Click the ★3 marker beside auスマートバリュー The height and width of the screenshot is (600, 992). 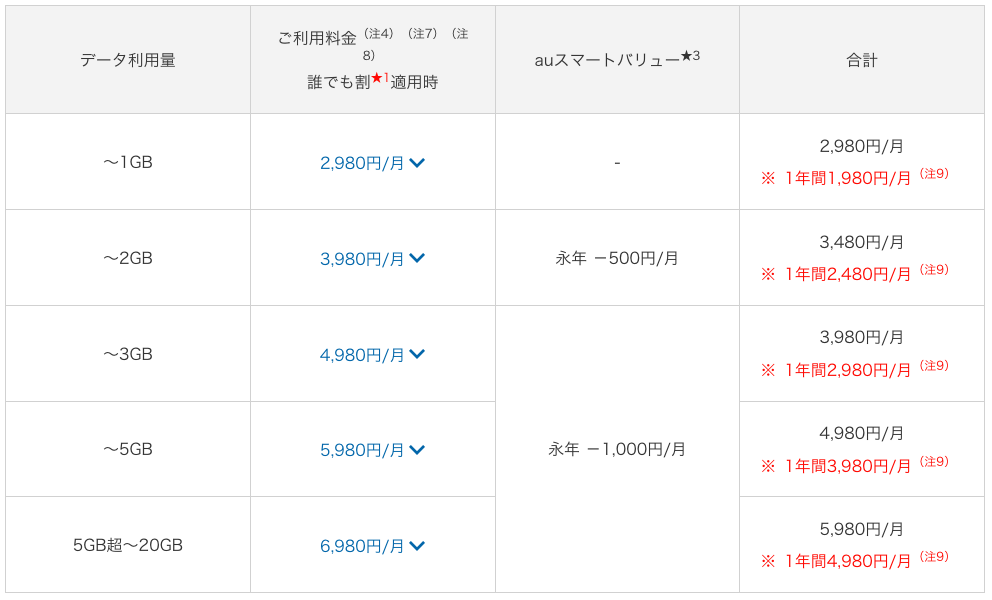690,56
